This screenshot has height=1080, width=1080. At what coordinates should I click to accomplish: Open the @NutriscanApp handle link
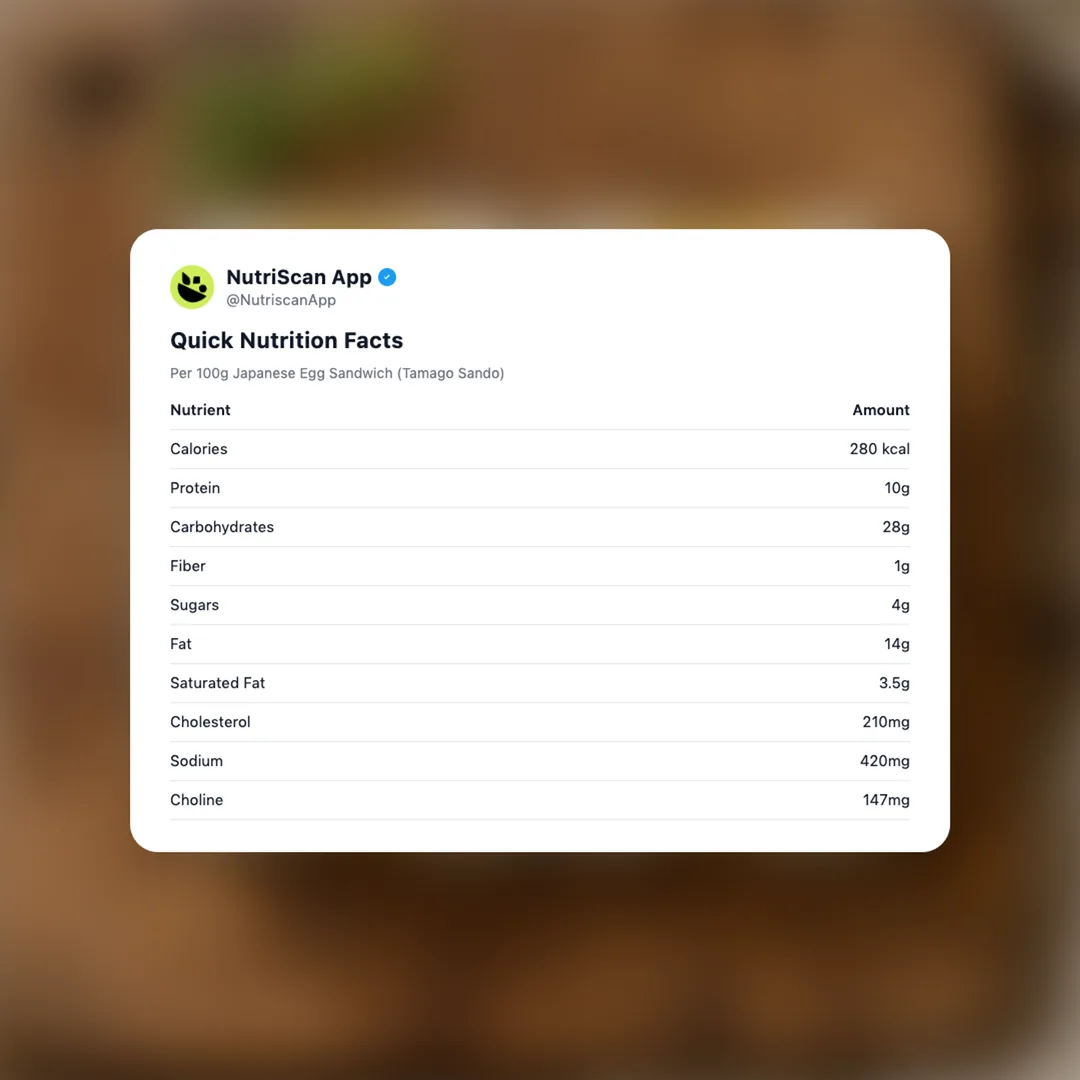[x=280, y=300]
